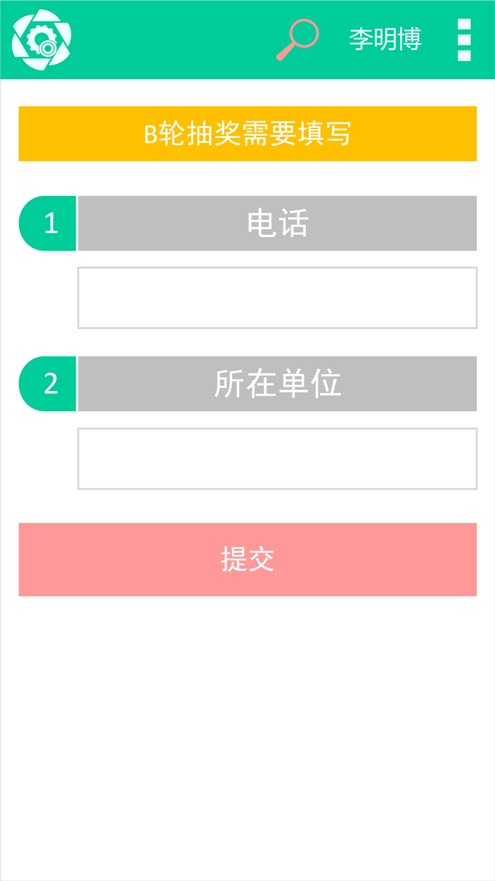
Task: Open search with the pink magnifier icon
Action: pos(297,39)
